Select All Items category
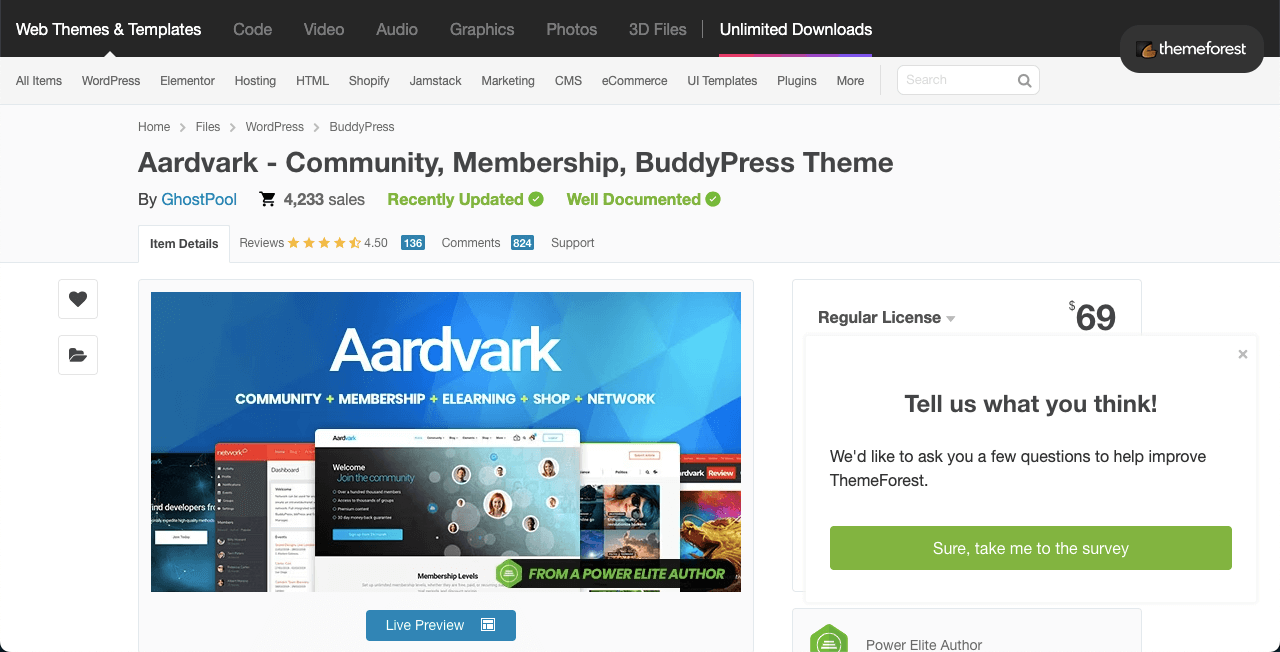 click(39, 81)
